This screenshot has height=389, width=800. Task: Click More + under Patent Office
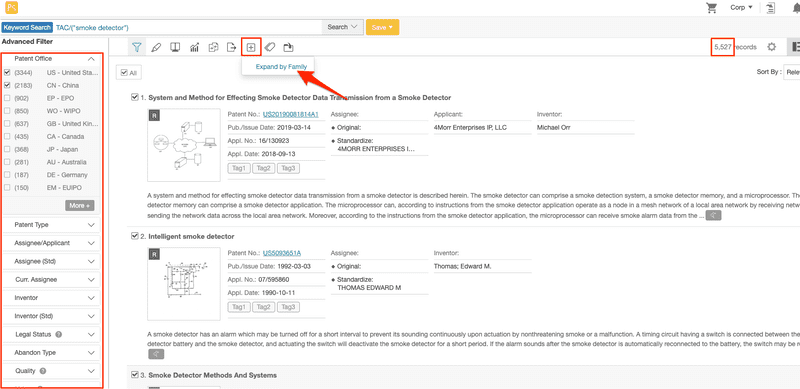(80, 205)
